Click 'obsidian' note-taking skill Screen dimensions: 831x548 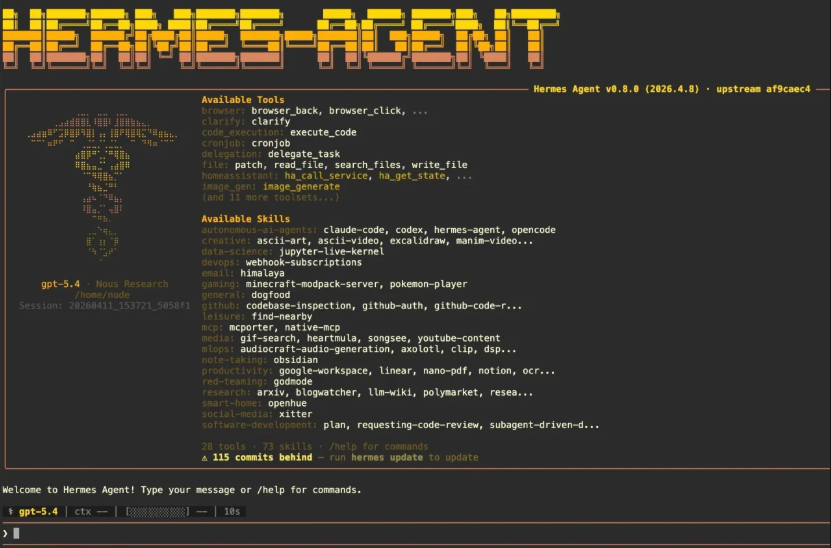point(295,360)
